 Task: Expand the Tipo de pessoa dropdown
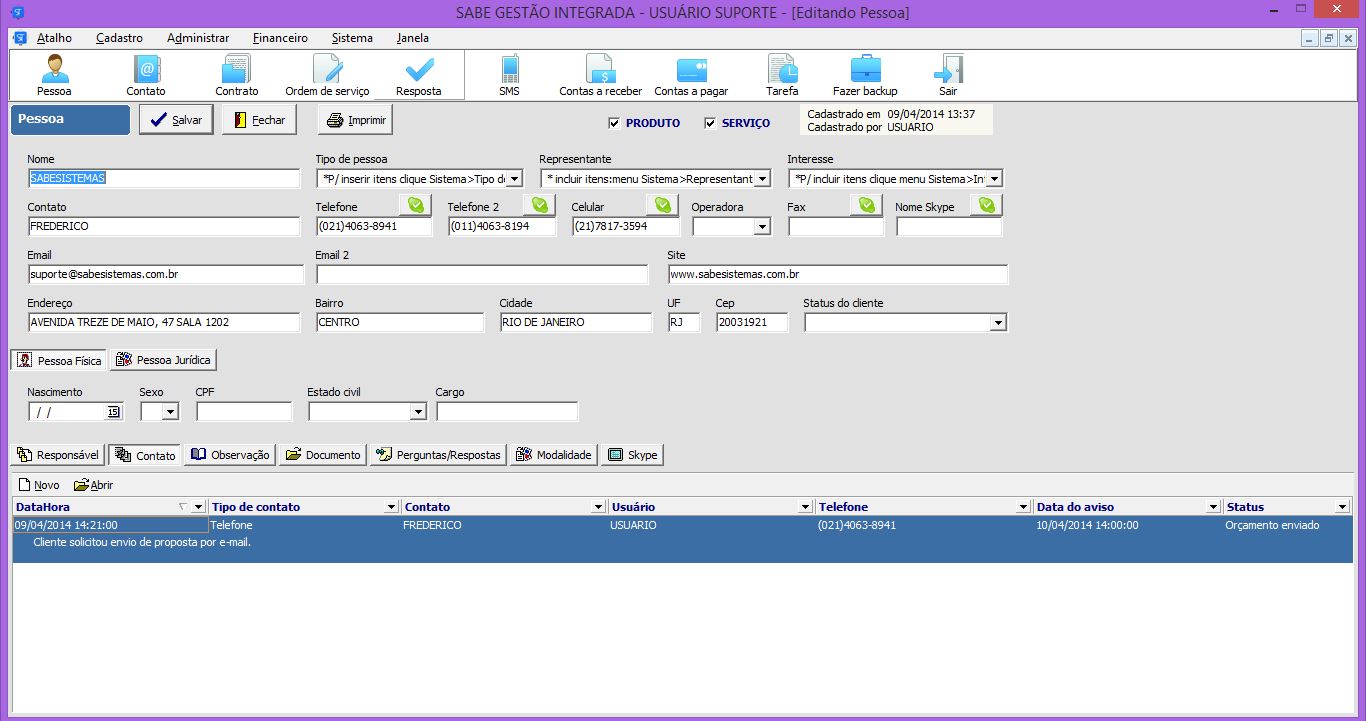pos(514,179)
